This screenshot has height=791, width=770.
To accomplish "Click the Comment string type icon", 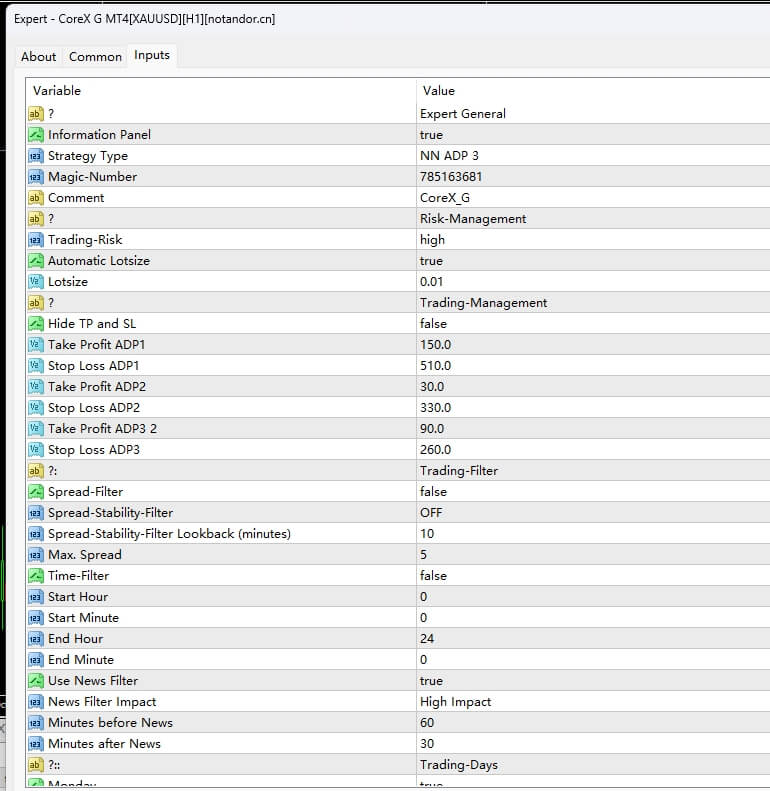I will (36, 198).
